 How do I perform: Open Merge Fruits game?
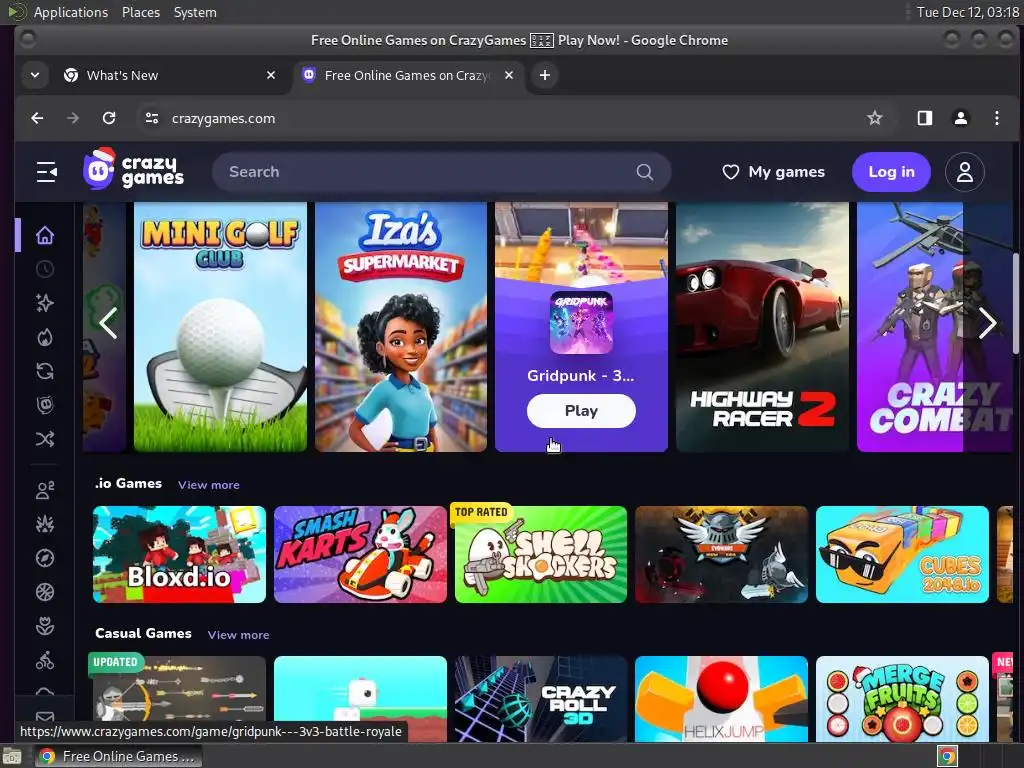pyautogui.click(x=903, y=699)
